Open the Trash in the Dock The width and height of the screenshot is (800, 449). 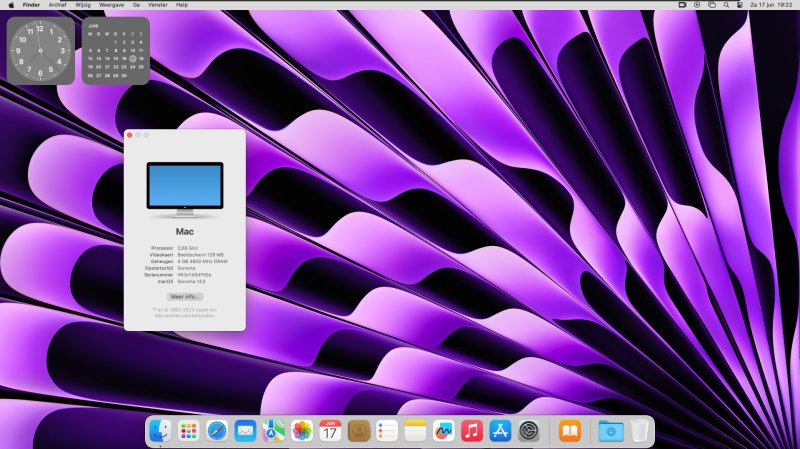click(x=639, y=431)
